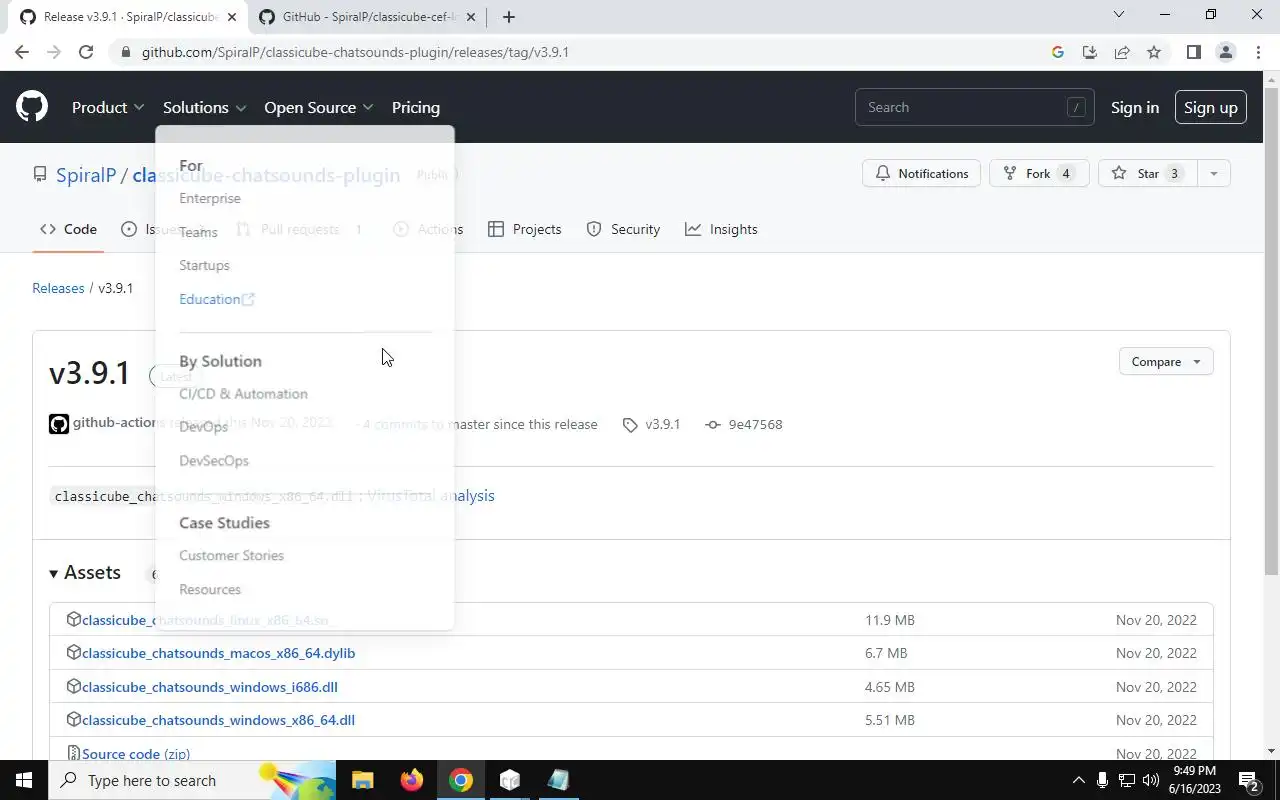
Task: Star the repository
Action: tap(1148, 173)
